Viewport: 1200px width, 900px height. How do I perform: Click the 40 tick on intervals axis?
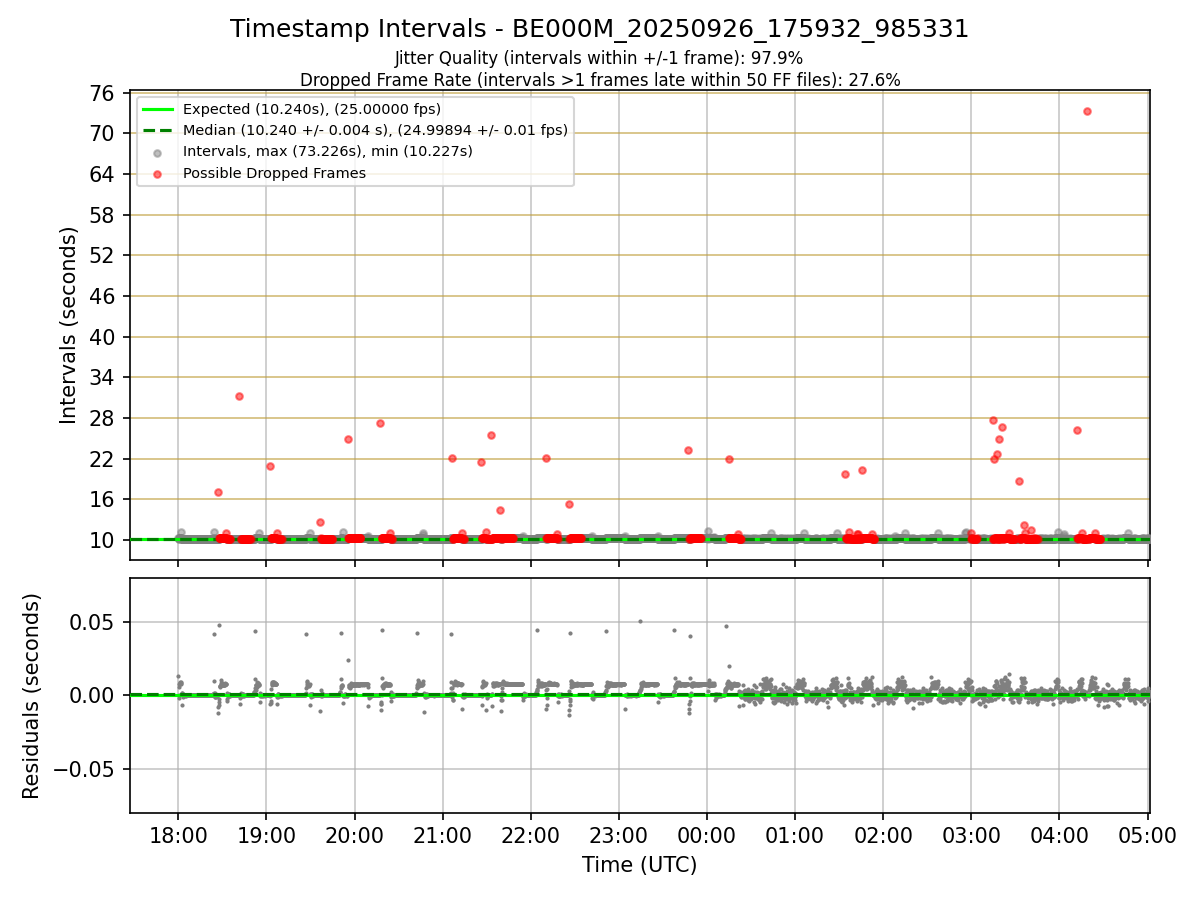[102, 337]
